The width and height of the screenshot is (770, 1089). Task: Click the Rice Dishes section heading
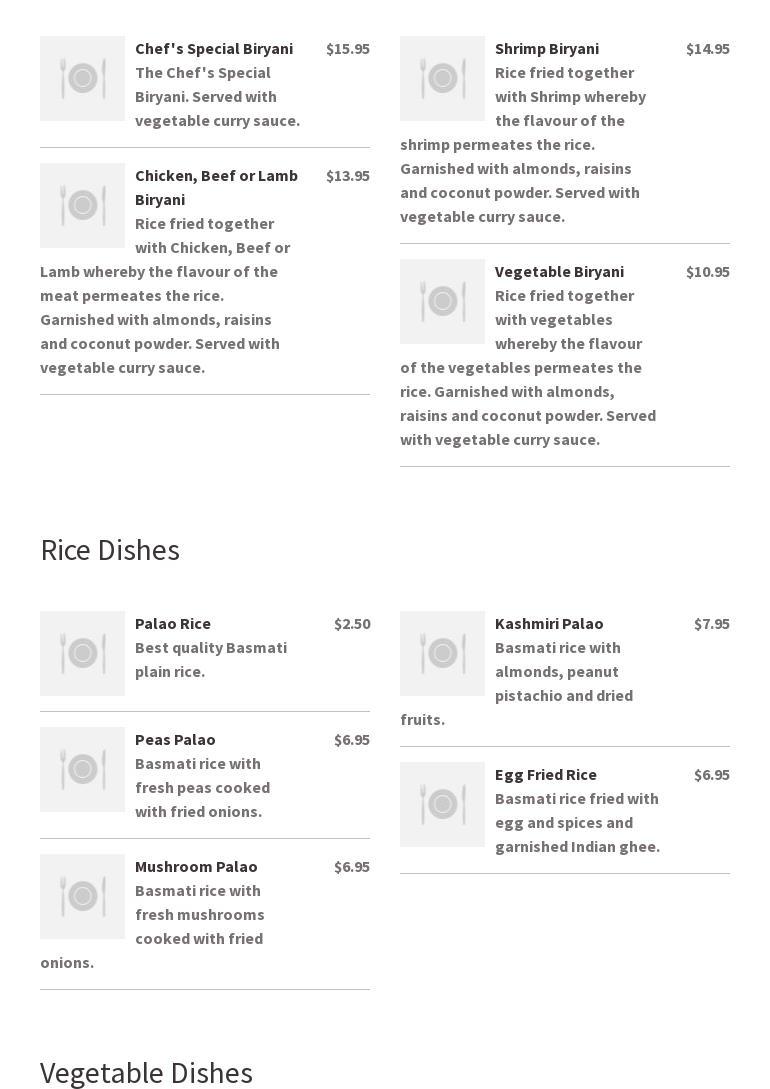[110, 550]
